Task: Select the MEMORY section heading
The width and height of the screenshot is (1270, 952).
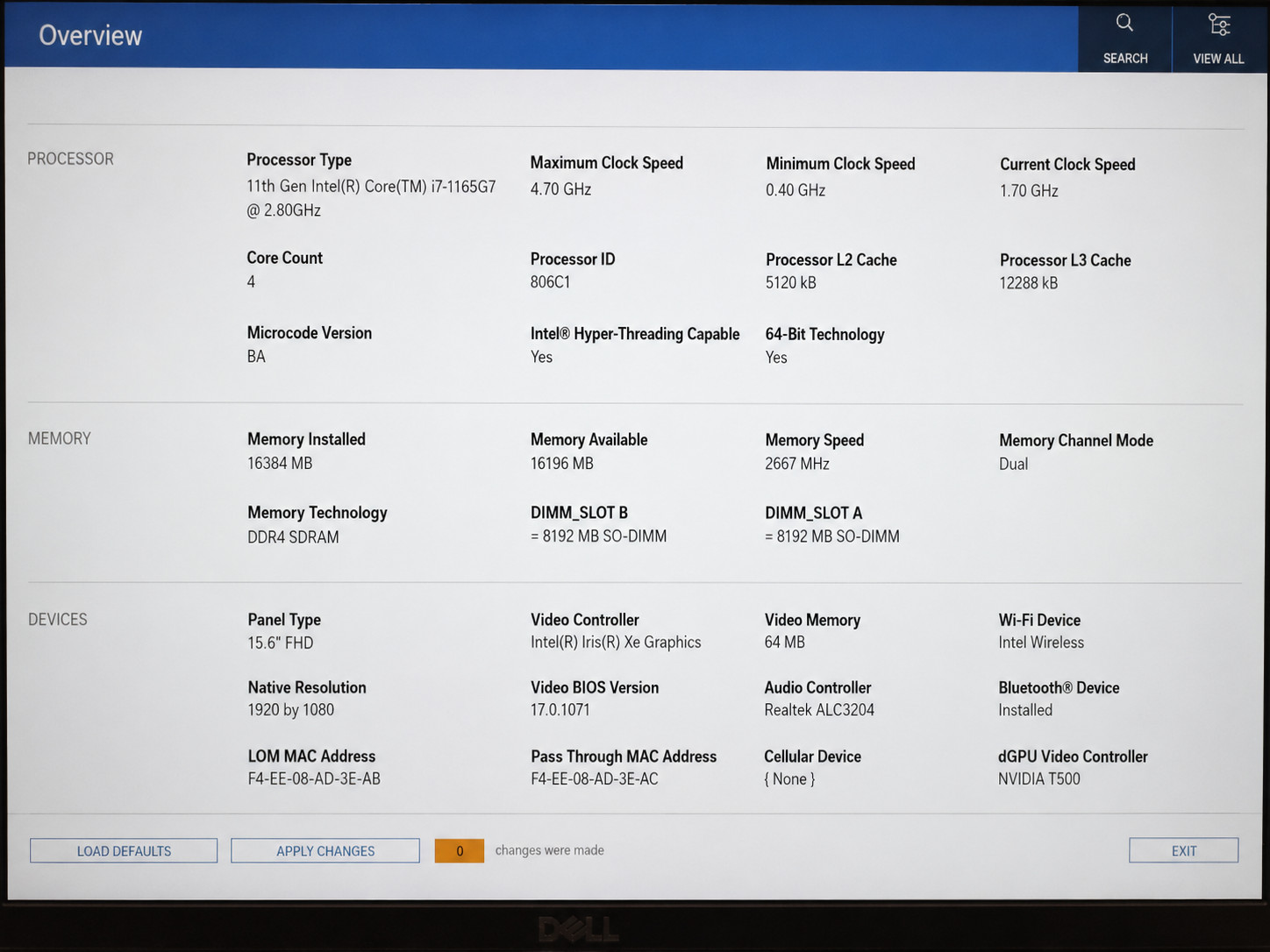Action: [x=60, y=438]
